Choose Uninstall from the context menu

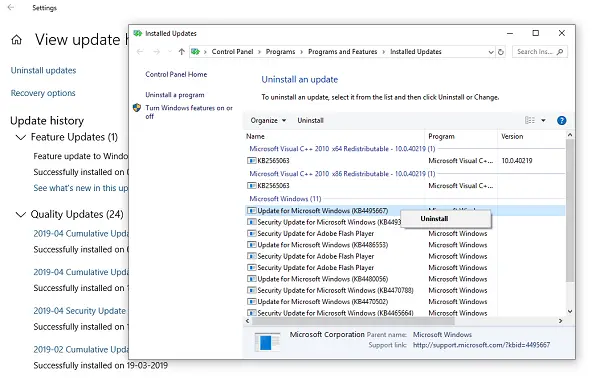(434, 218)
